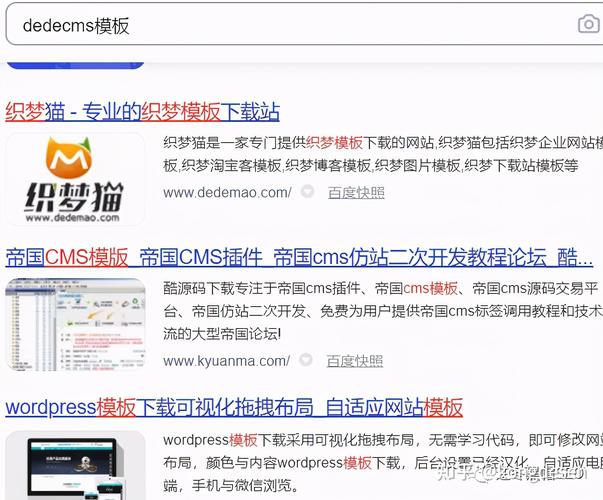Open 百度快照 for the kyuanma result

[355, 361]
